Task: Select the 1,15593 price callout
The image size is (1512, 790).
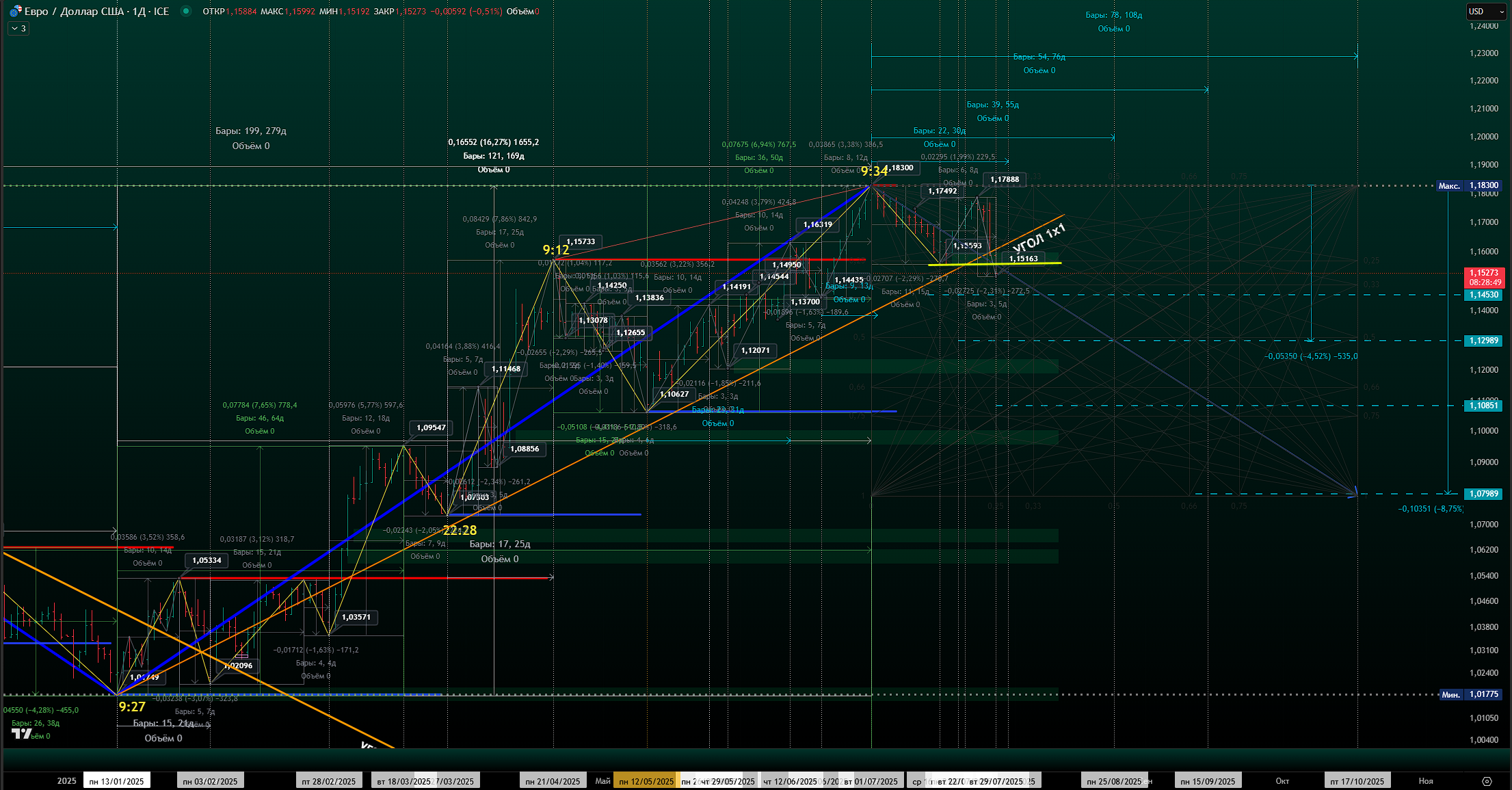Action: coord(968,246)
